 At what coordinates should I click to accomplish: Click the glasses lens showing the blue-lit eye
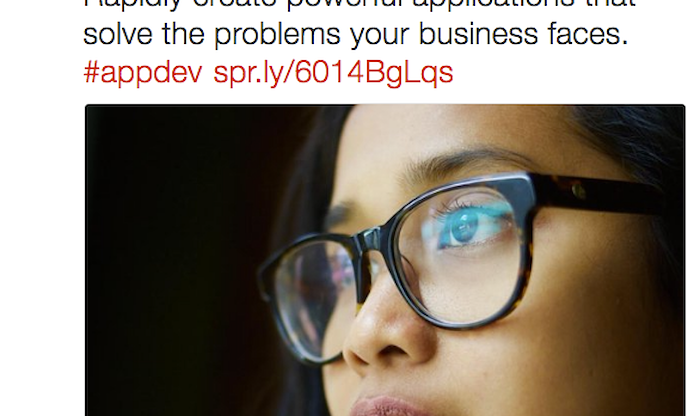click(x=464, y=252)
